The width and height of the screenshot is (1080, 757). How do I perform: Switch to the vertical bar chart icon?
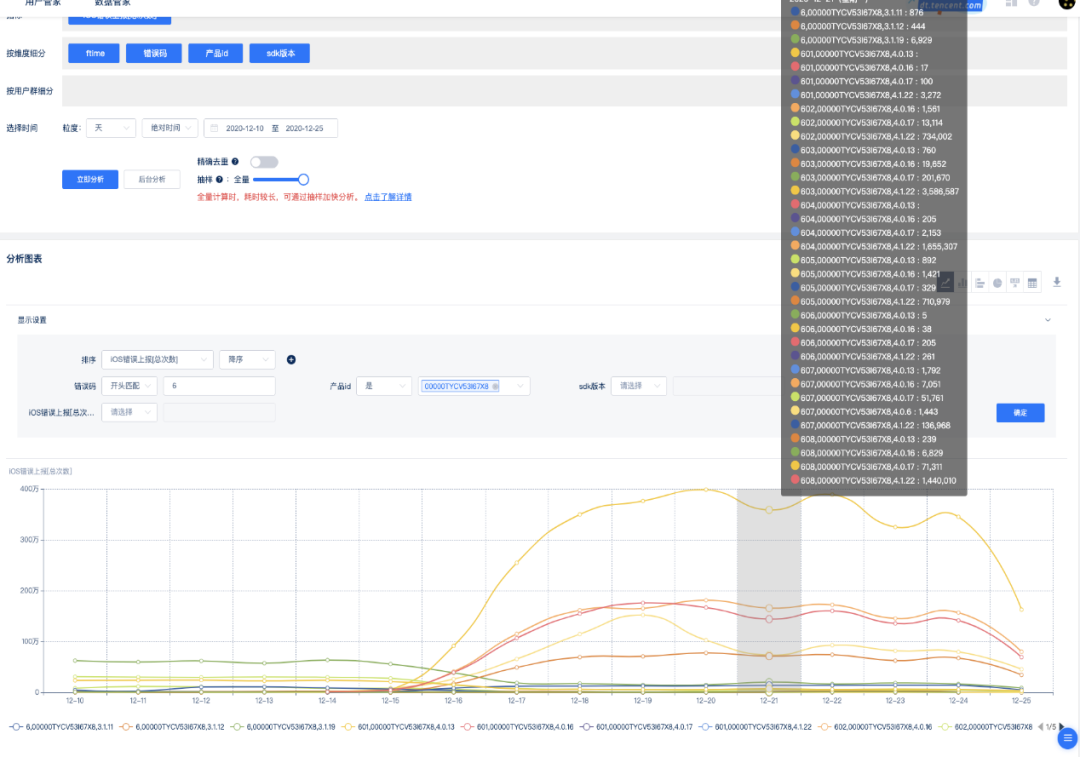[962, 282]
